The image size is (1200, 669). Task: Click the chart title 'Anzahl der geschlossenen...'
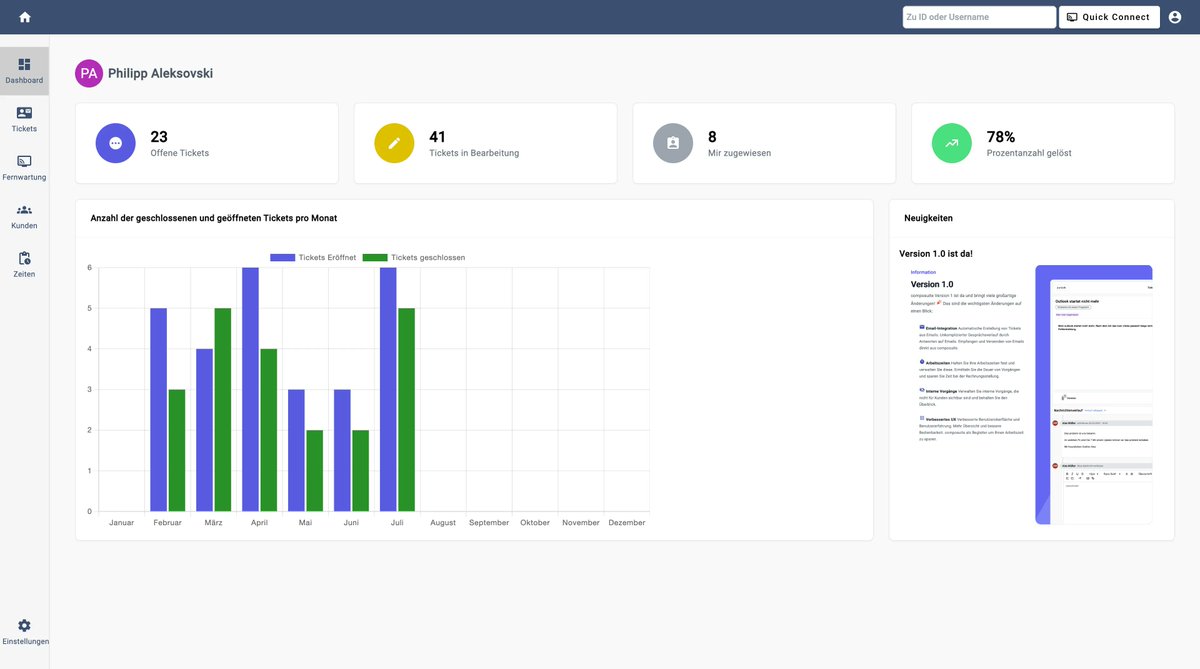coord(214,218)
